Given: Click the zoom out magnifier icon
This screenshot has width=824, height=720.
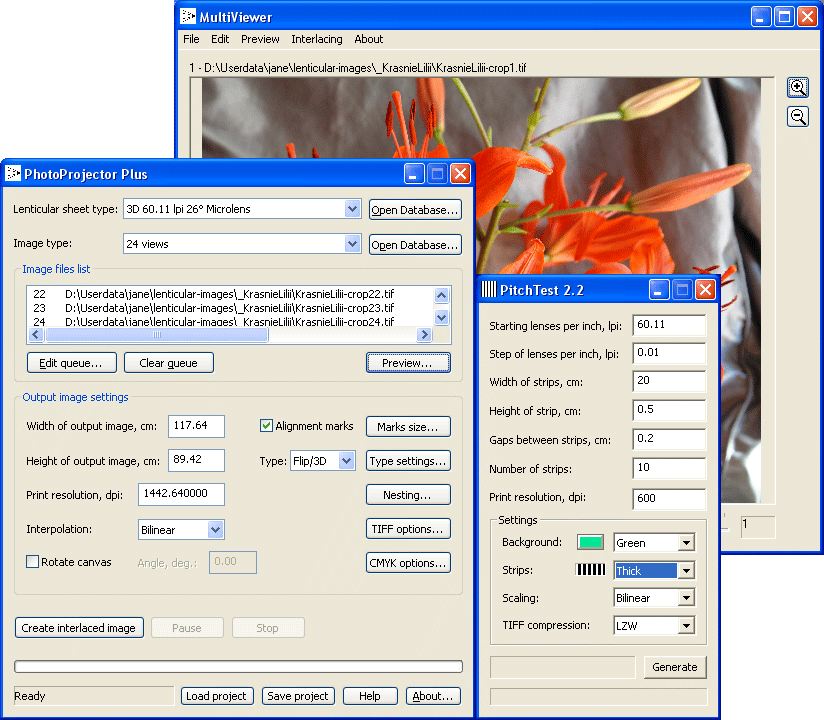Looking at the screenshot, I should coord(798,117).
